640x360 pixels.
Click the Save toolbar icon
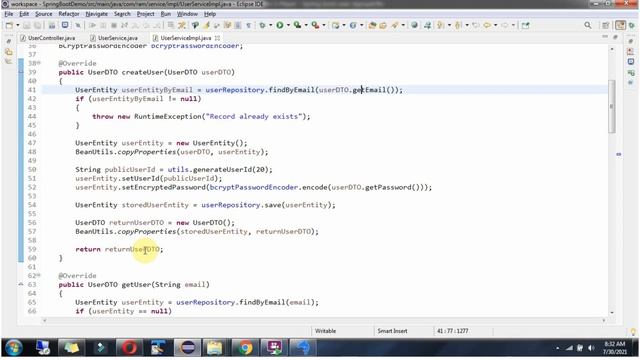click(27, 25)
